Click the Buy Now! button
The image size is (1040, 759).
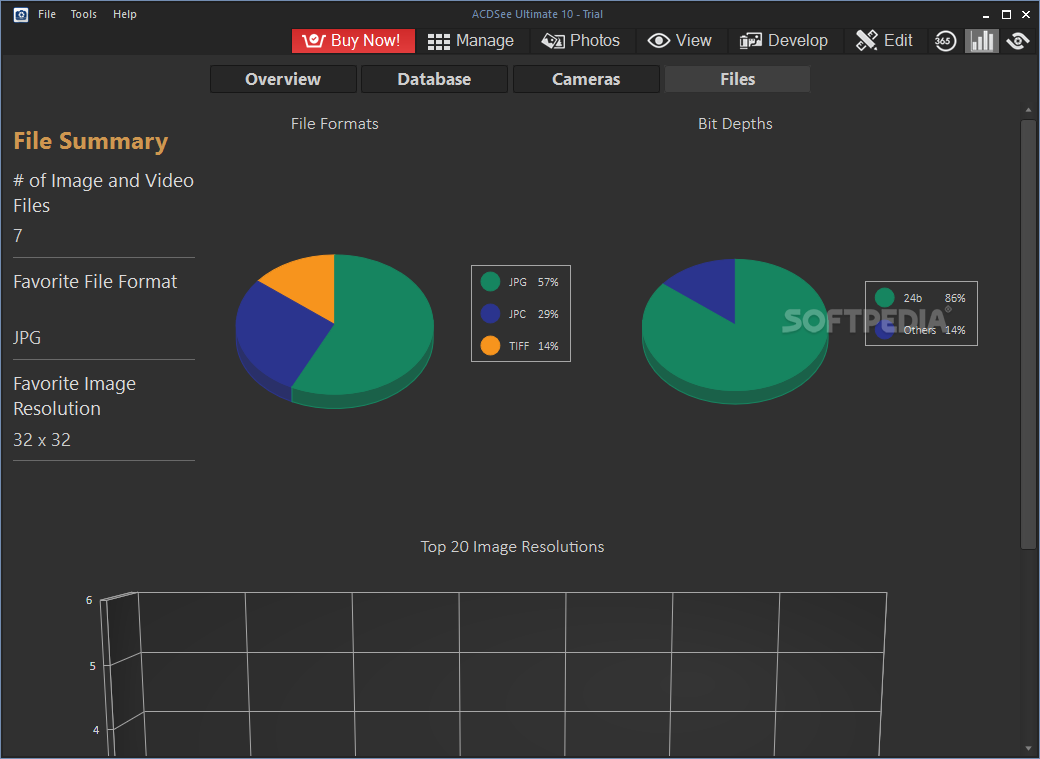point(353,41)
